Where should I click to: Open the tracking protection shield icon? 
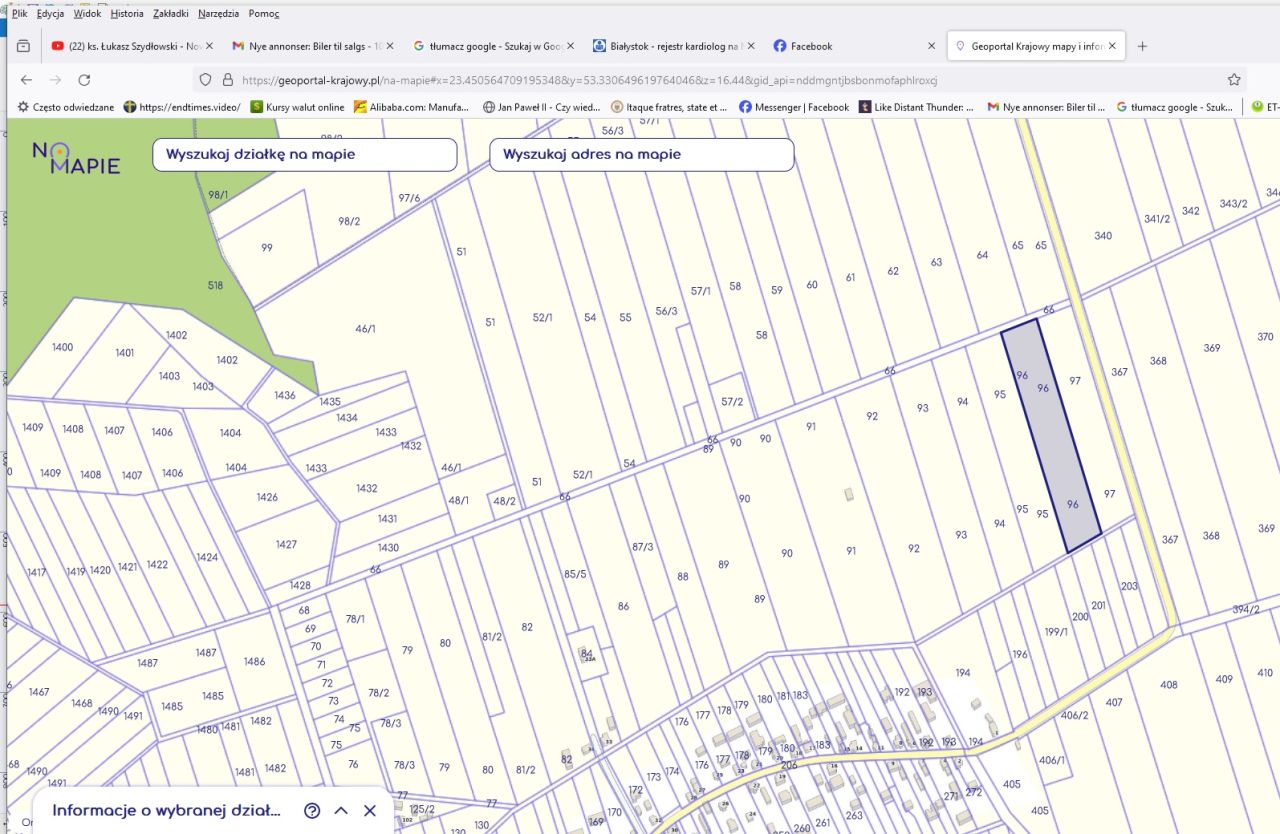206,80
